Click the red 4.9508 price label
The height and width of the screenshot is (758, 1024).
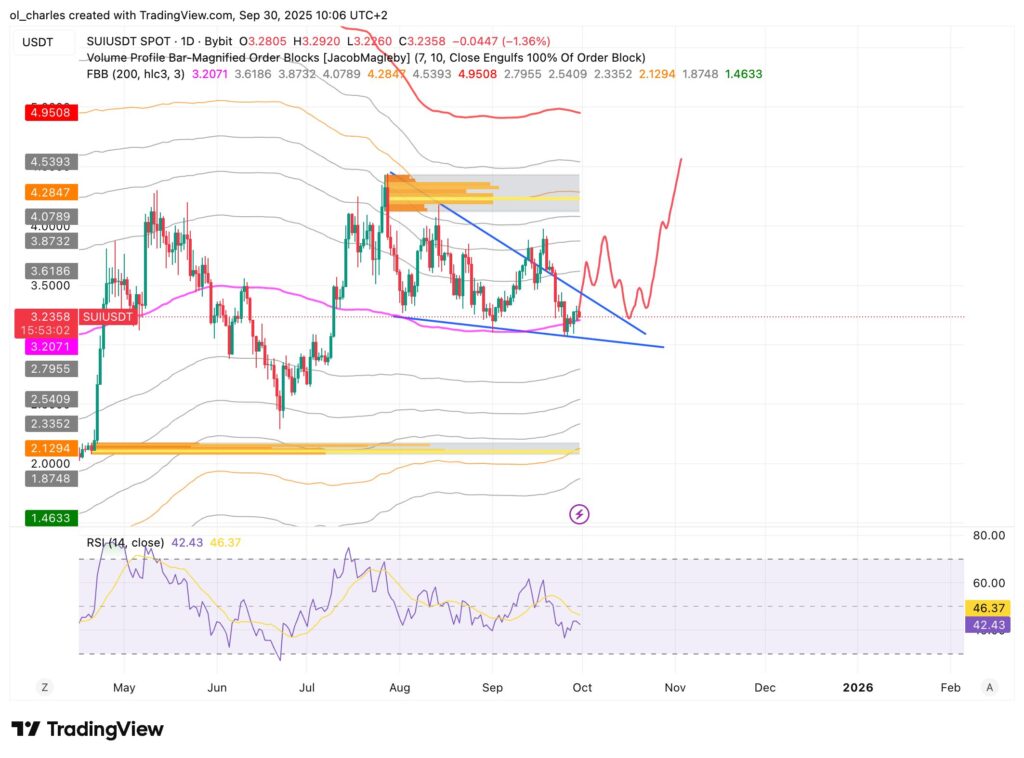[52, 113]
